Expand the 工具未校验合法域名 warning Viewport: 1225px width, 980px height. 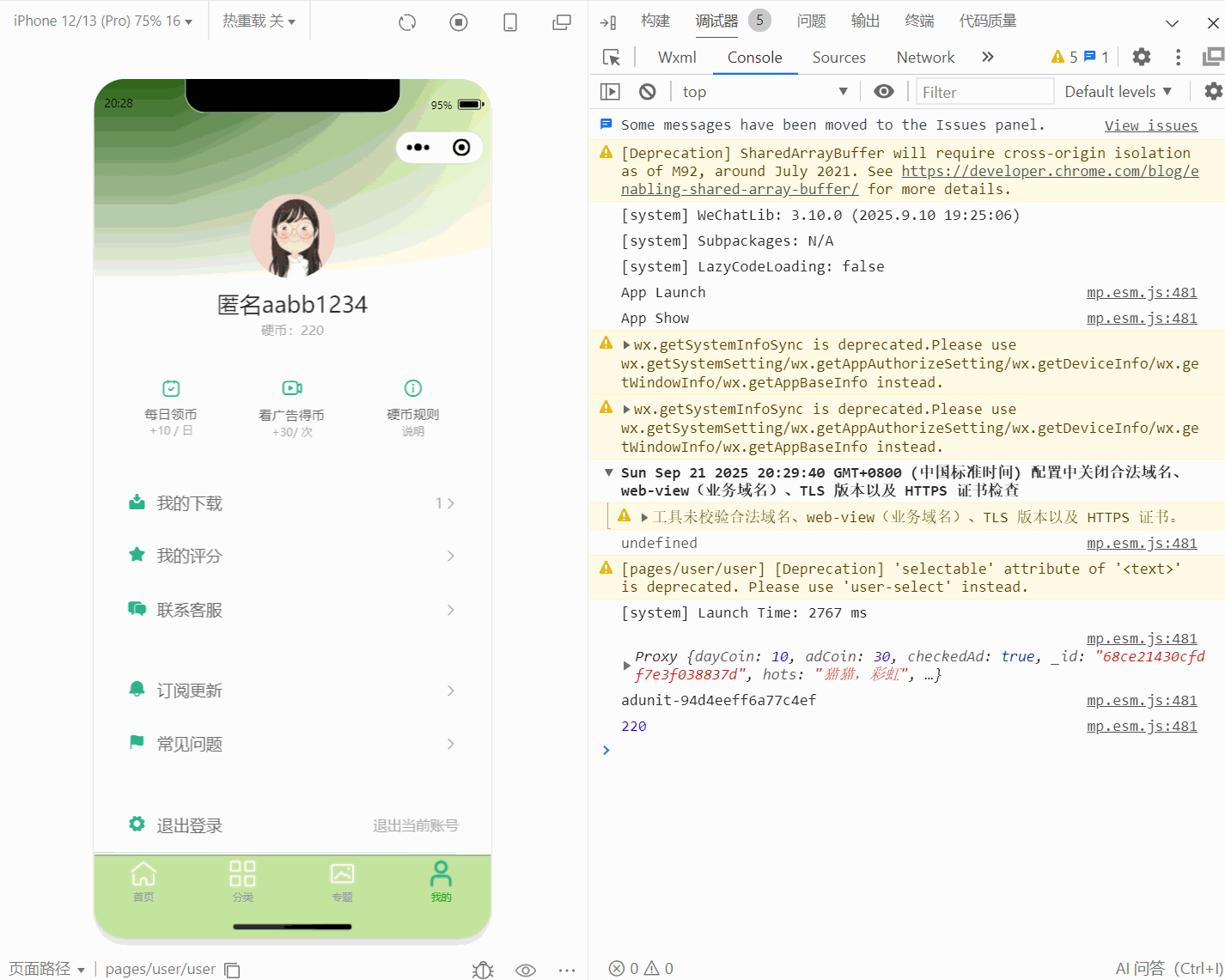644,517
